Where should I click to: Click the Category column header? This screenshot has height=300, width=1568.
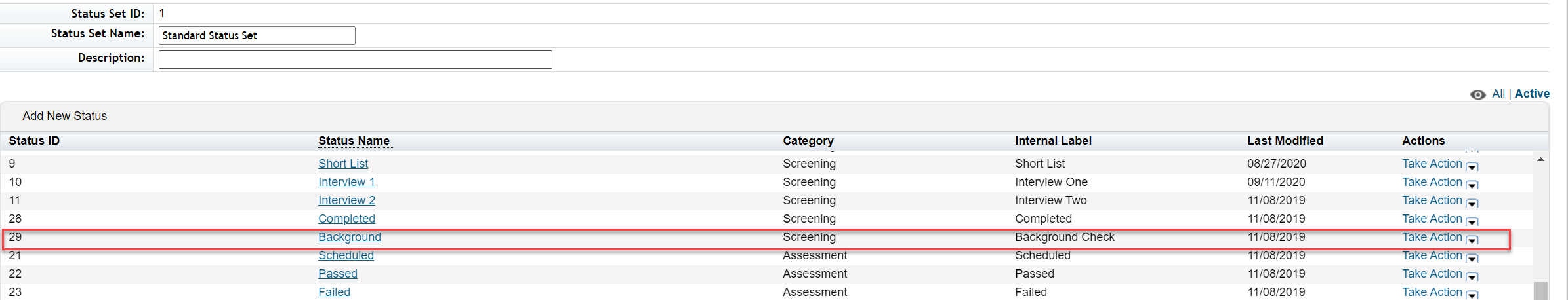click(x=808, y=141)
